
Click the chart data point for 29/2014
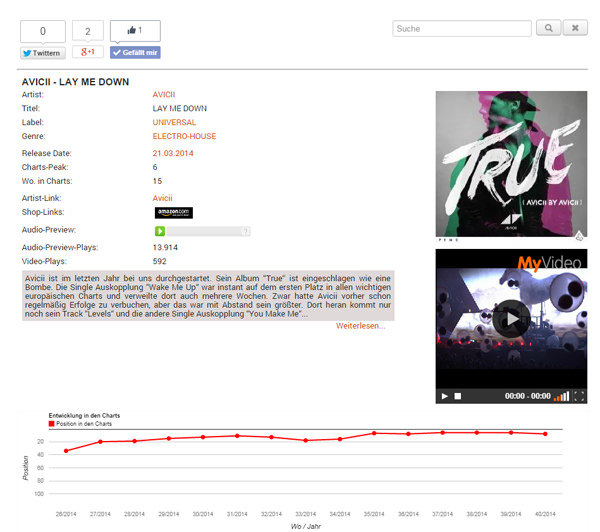pyautogui.click(x=169, y=438)
